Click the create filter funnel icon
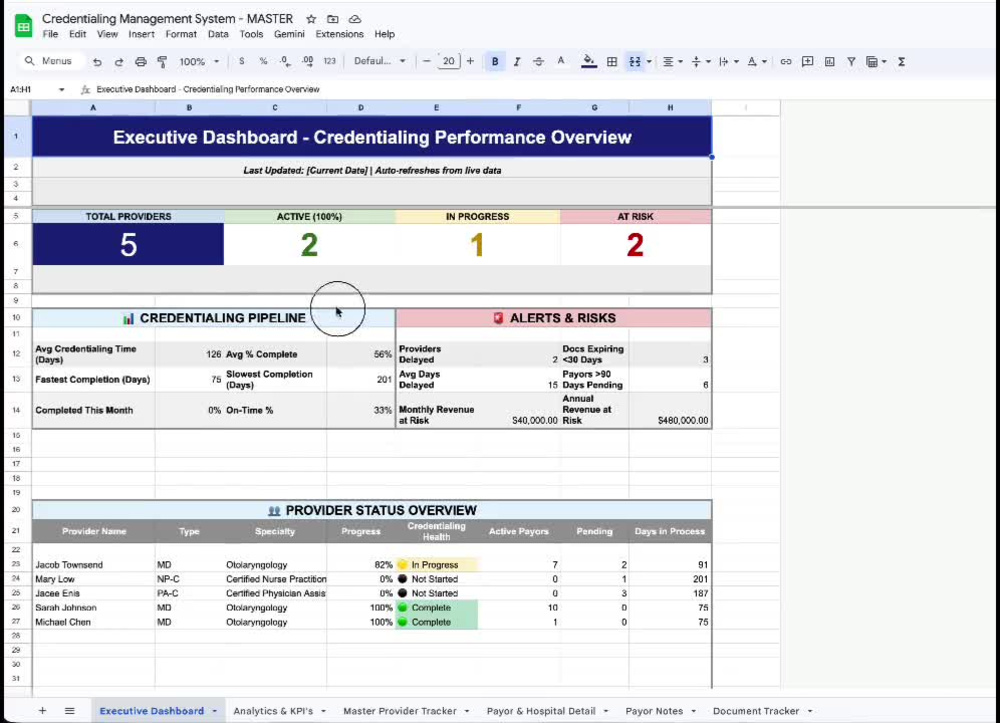This screenshot has width=1000, height=723. [x=851, y=62]
